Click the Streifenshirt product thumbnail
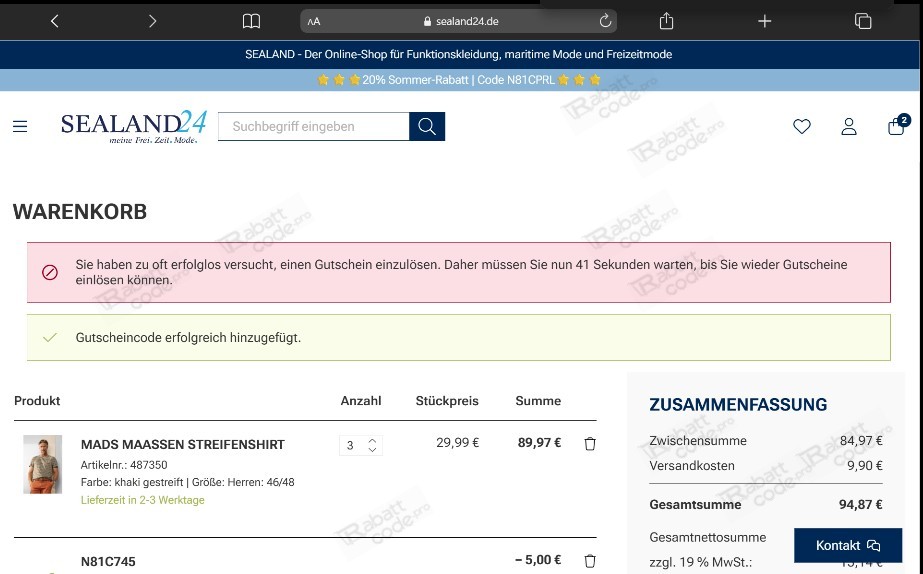The width and height of the screenshot is (923, 574). click(42, 464)
